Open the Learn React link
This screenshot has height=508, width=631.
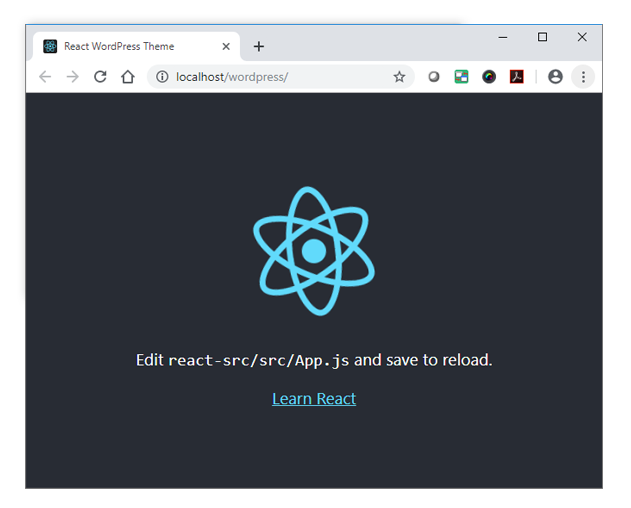314,399
